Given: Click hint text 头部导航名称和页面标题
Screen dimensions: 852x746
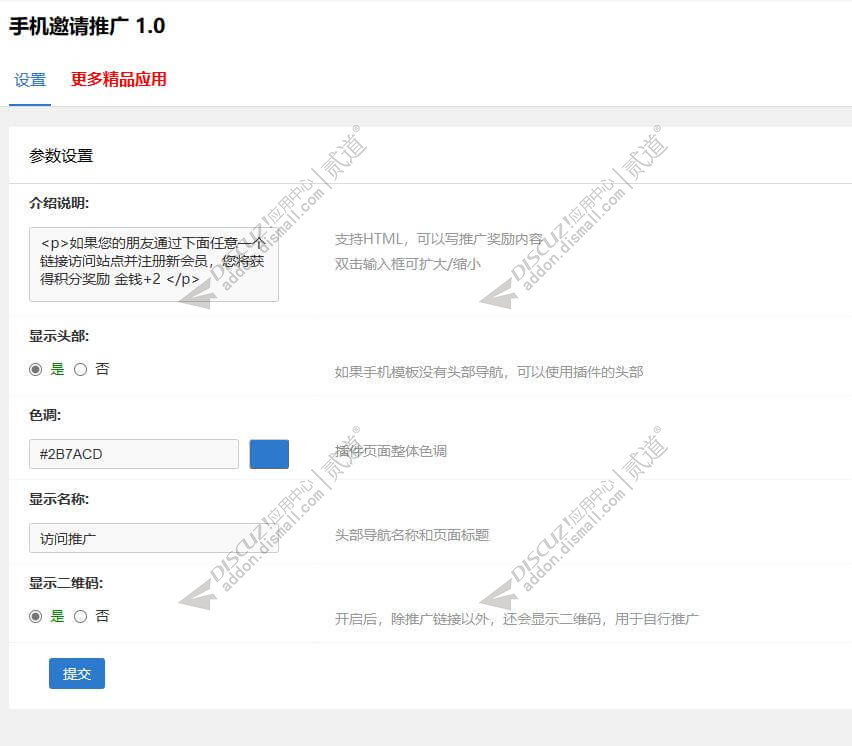Looking at the screenshot, I should coord(412,535).
